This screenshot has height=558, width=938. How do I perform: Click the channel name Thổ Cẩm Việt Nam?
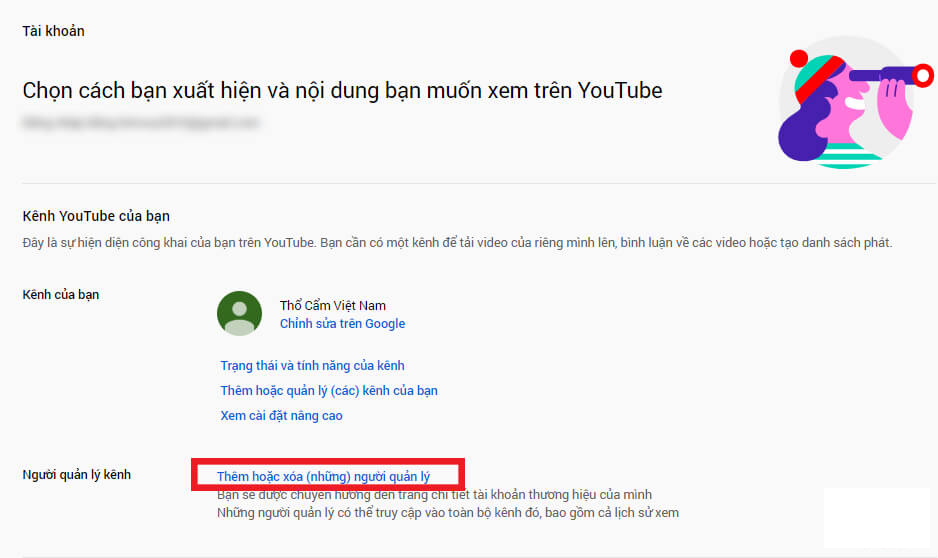[333, 306]
